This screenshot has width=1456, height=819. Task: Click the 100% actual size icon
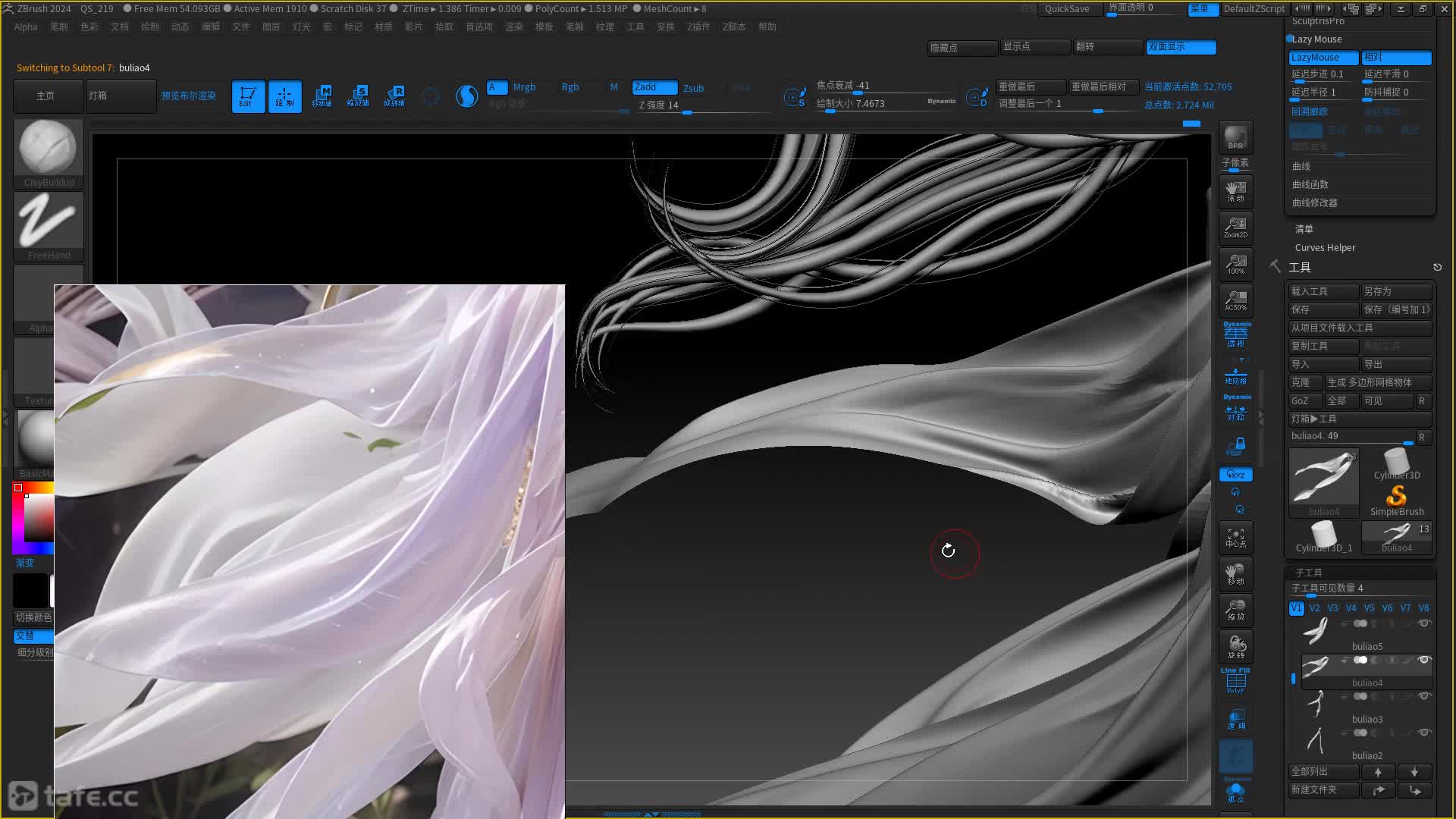point(1235,264)
